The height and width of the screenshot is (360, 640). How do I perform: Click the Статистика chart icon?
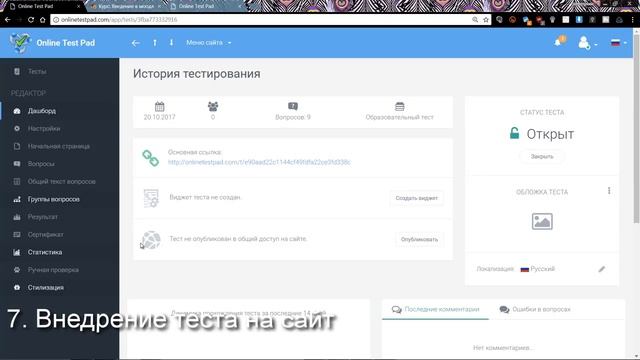17,252
